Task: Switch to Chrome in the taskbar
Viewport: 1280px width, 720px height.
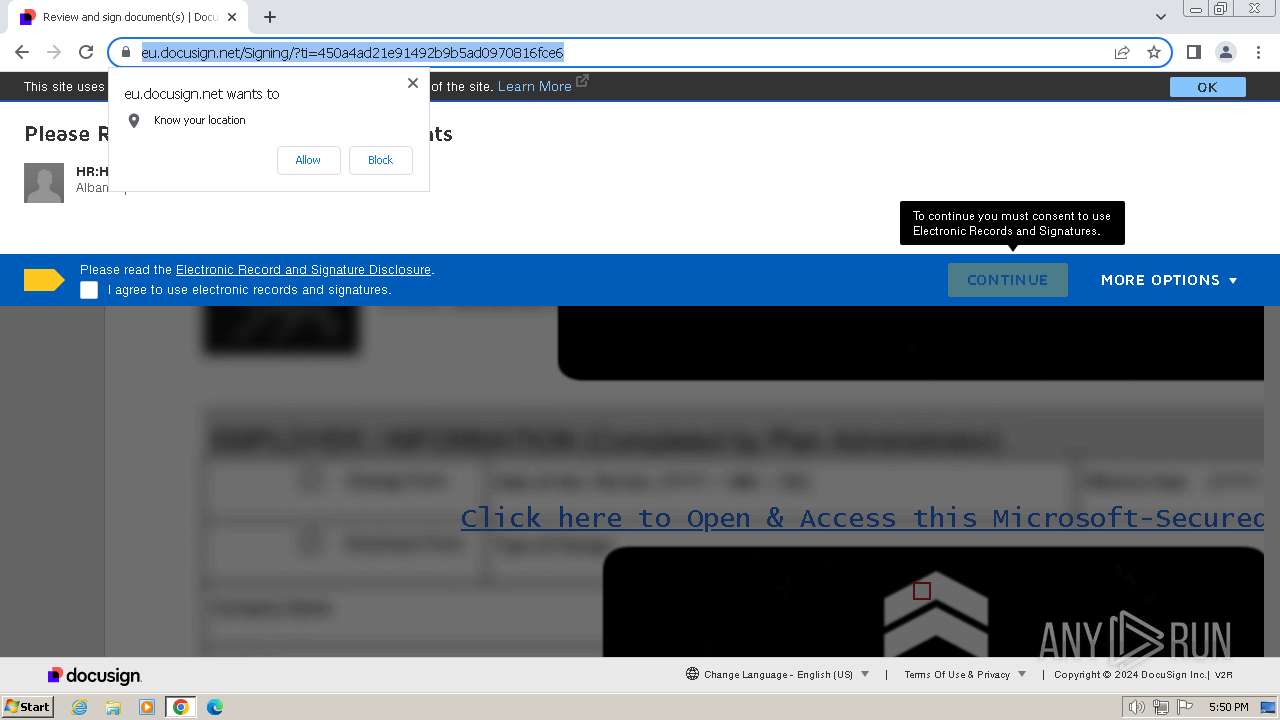Action: [x=181, y=707]
